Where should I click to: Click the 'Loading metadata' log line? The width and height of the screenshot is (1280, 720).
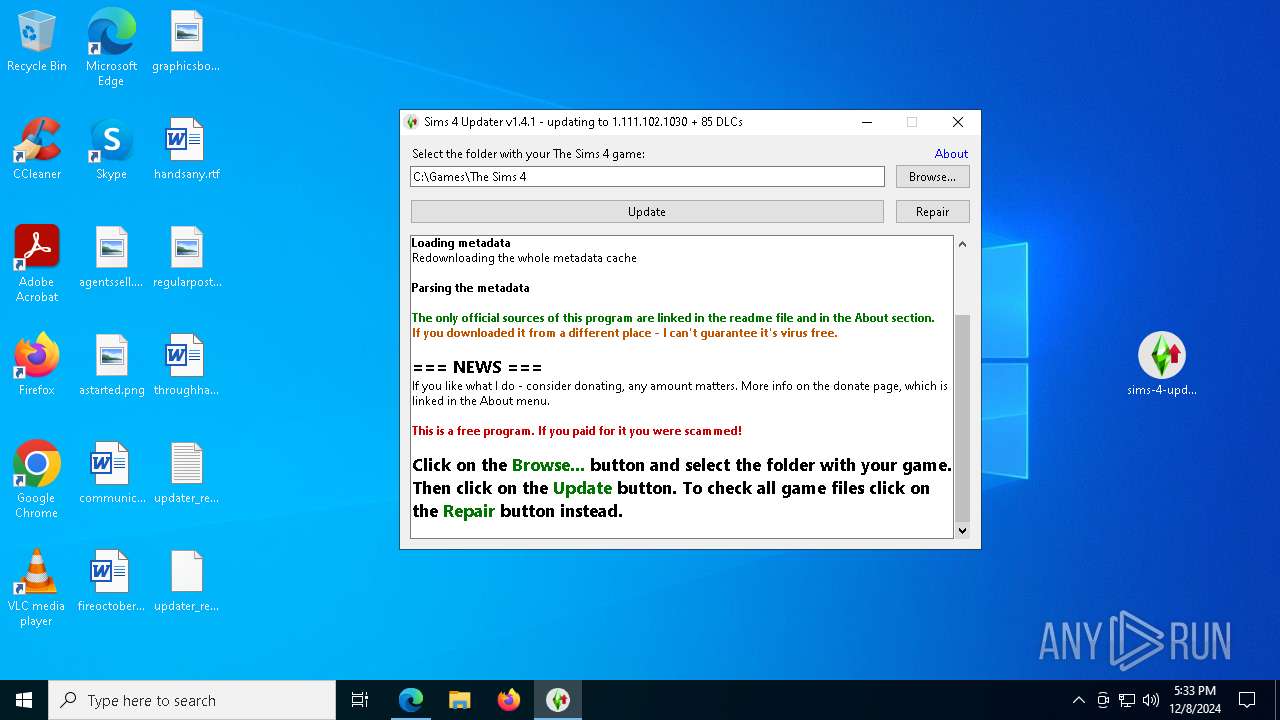click(461, 243)
